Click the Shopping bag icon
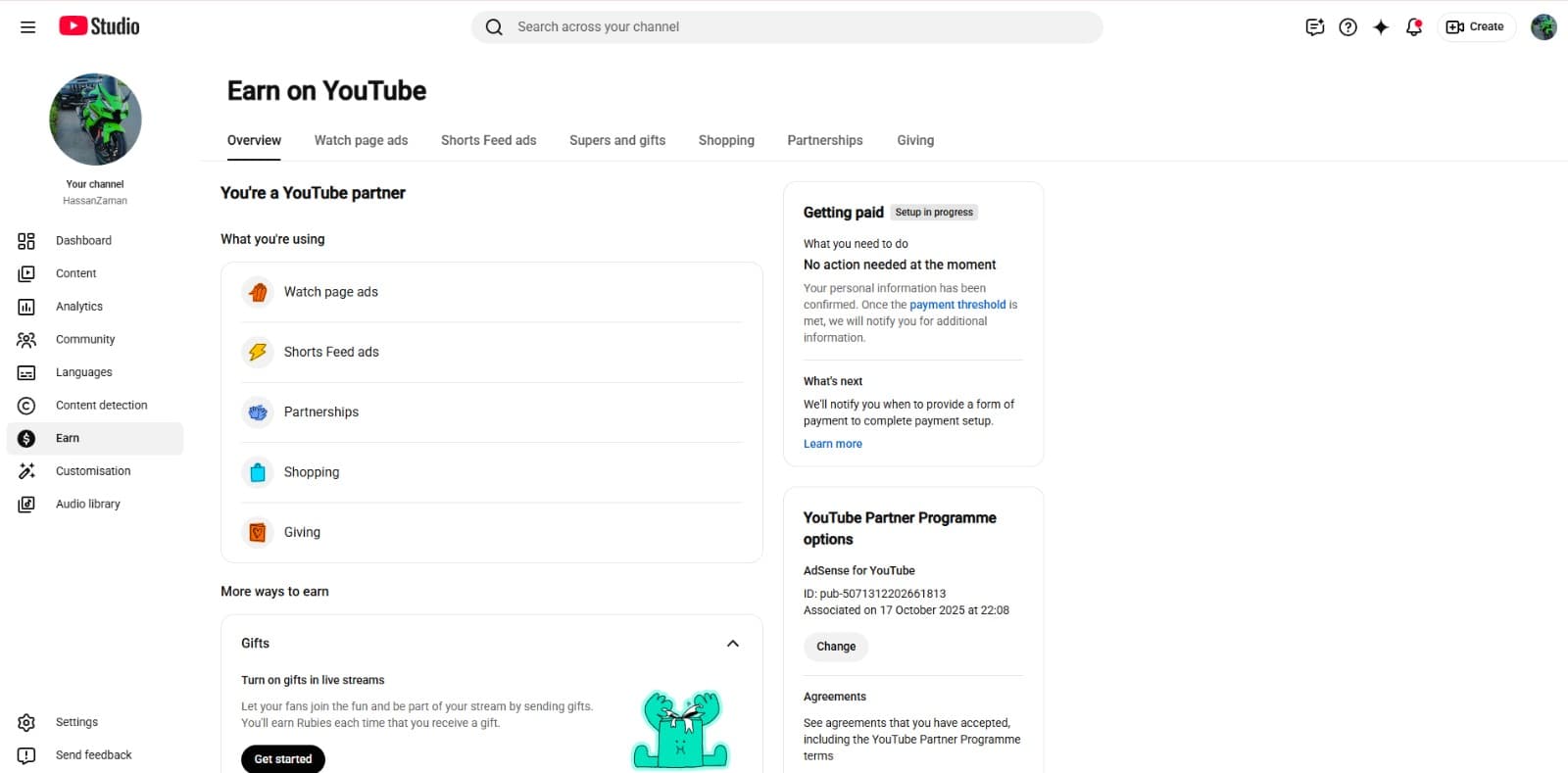 coord(258,472)
